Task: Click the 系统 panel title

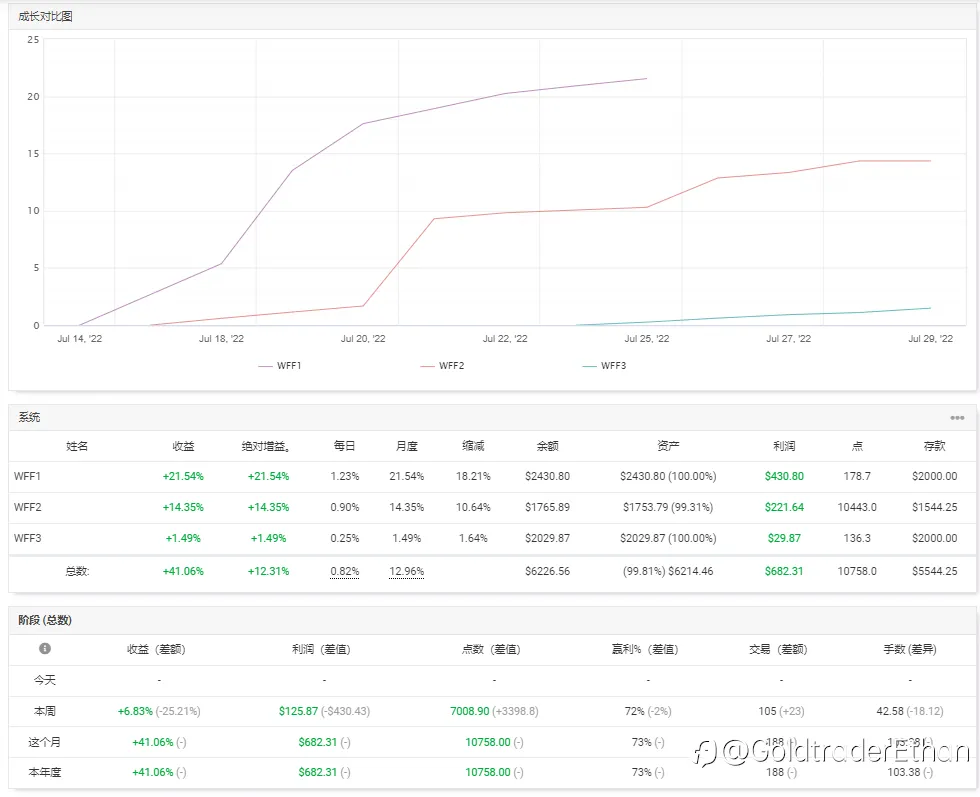Action: [x=29, y=417]
